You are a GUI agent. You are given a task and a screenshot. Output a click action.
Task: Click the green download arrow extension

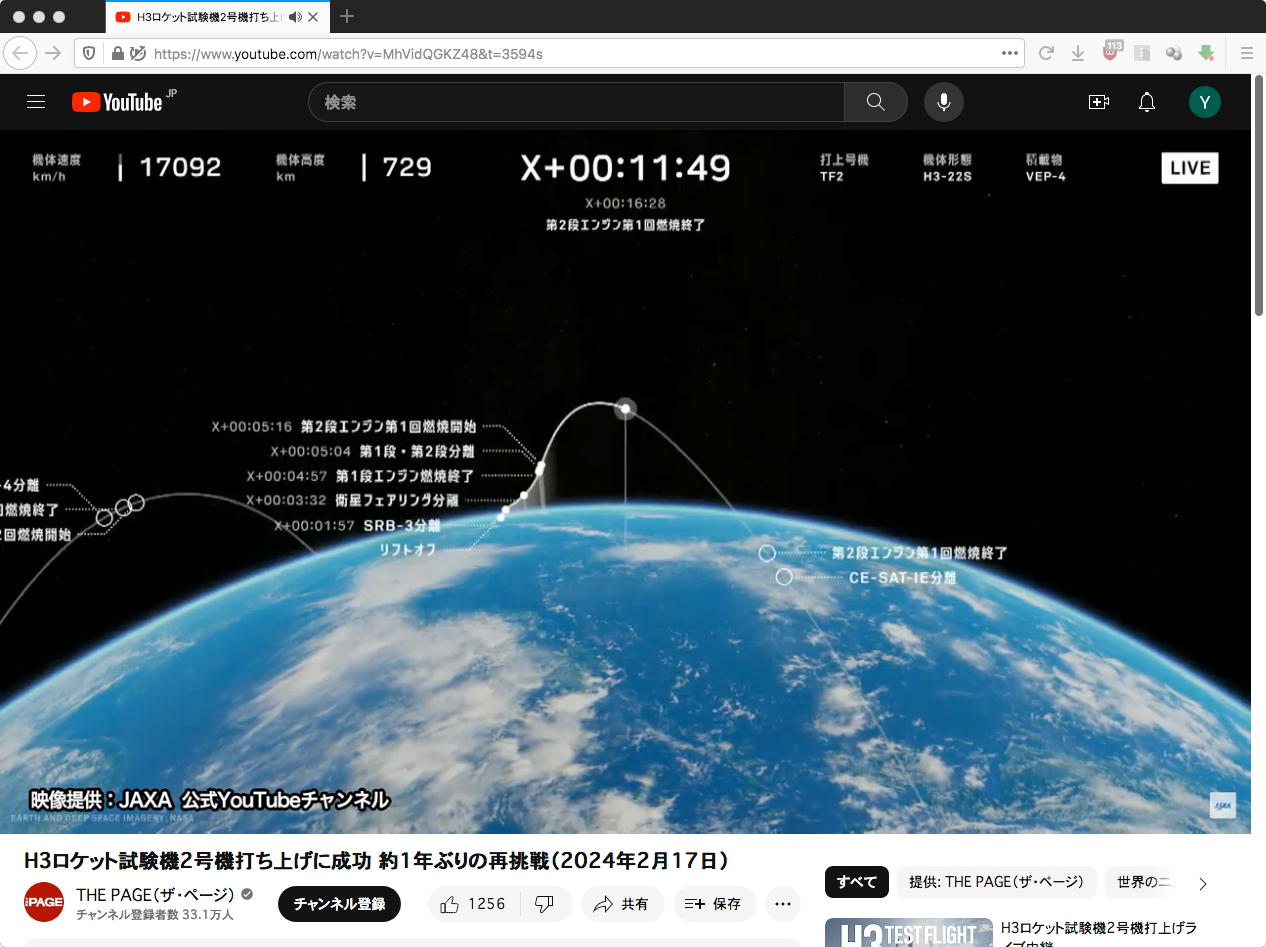pos(1207,53)
